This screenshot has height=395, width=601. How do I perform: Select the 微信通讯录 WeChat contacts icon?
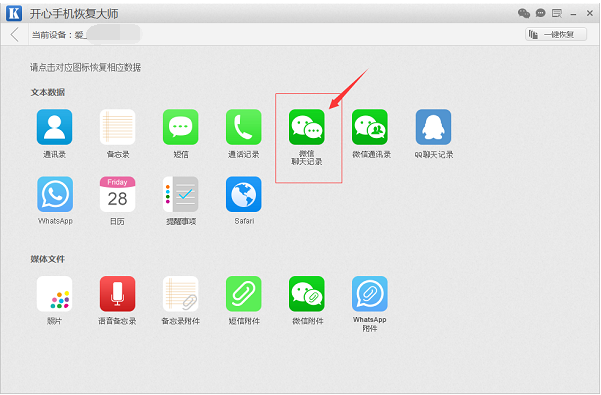coord(370,127)
